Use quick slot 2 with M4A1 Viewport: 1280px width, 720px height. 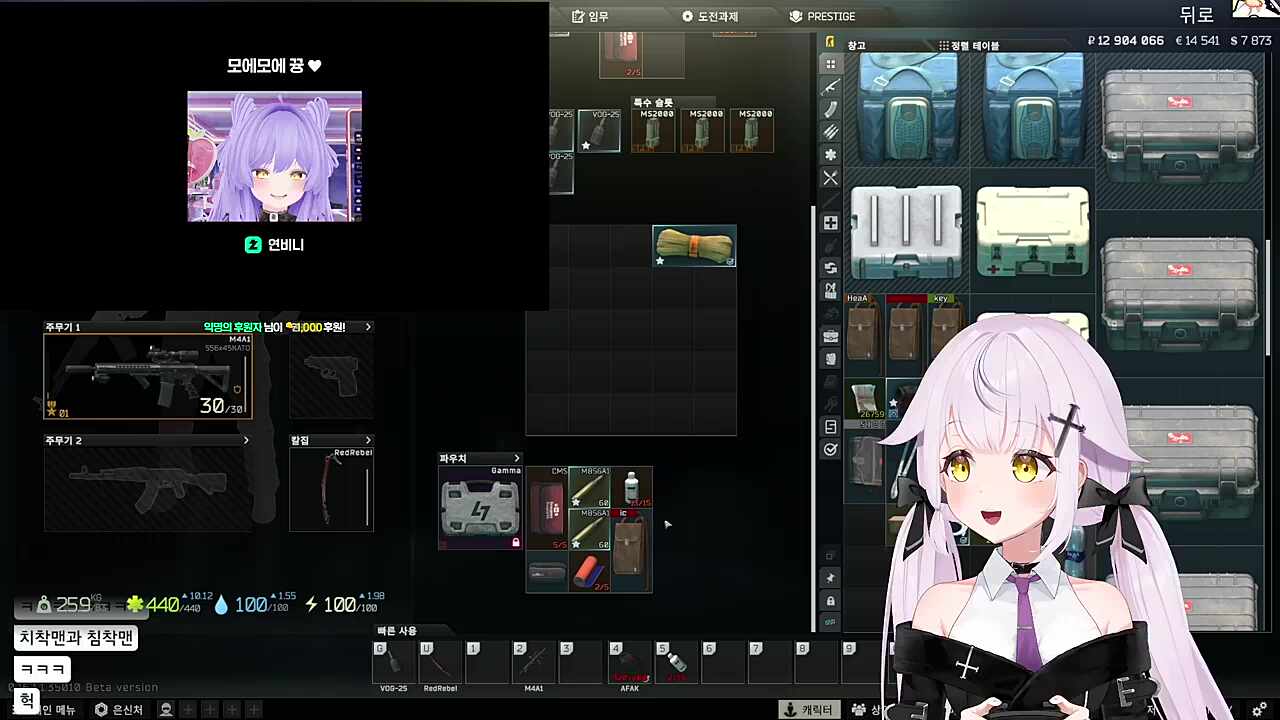pos(533,663)
